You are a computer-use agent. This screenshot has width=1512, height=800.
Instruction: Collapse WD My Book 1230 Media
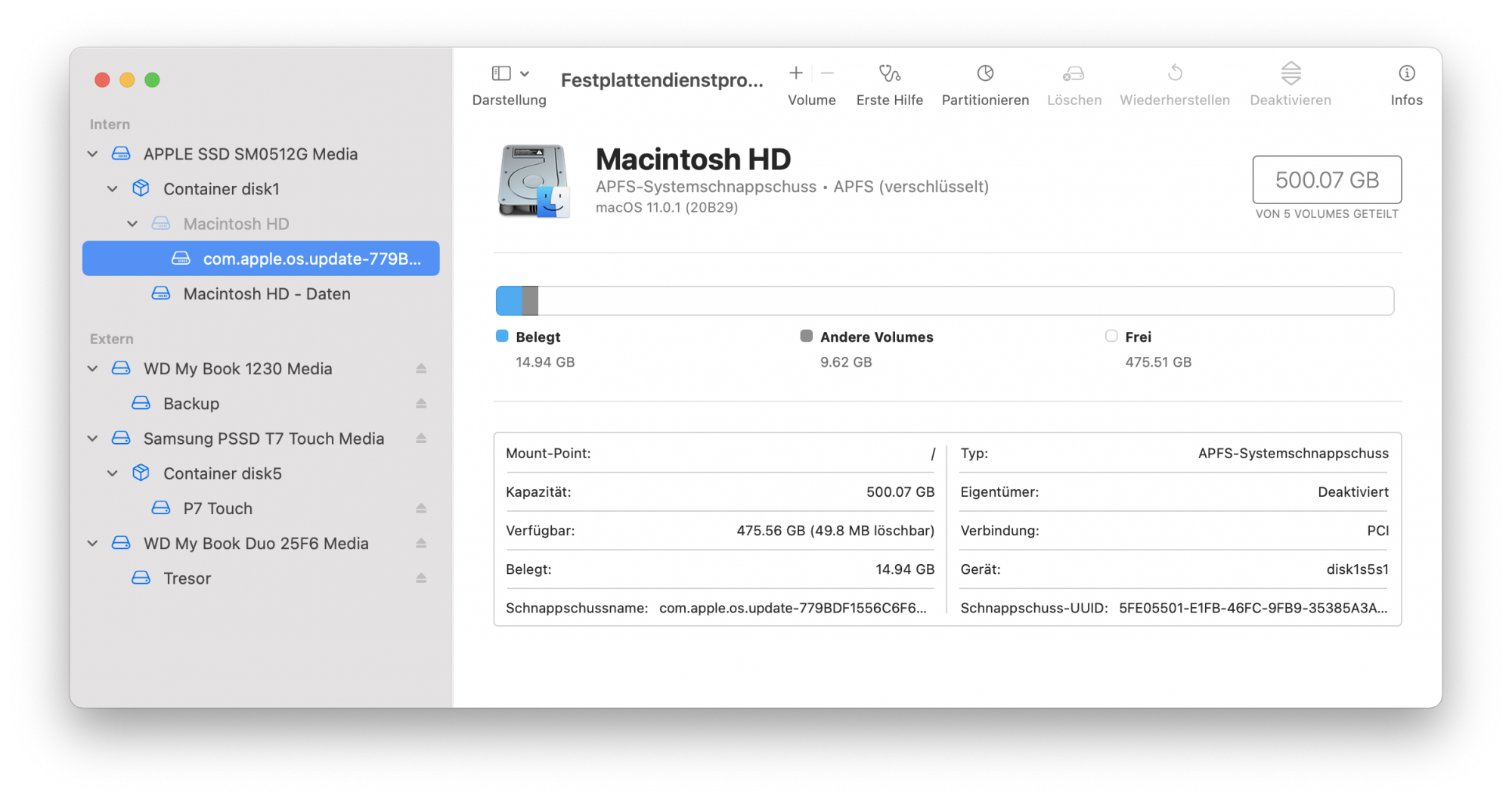pyautogui.click(x=92, y=369)
